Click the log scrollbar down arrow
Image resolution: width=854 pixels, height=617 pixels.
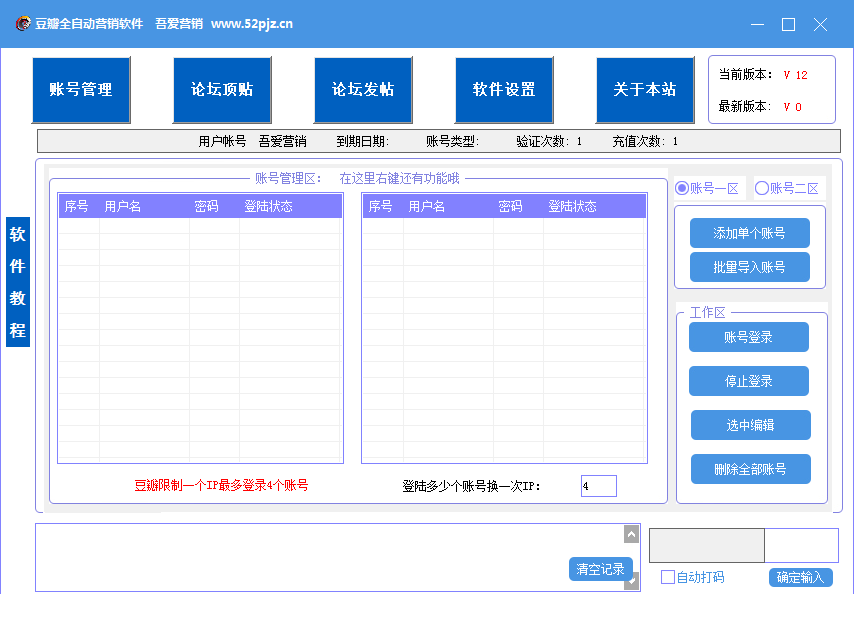tap(631, 581)
